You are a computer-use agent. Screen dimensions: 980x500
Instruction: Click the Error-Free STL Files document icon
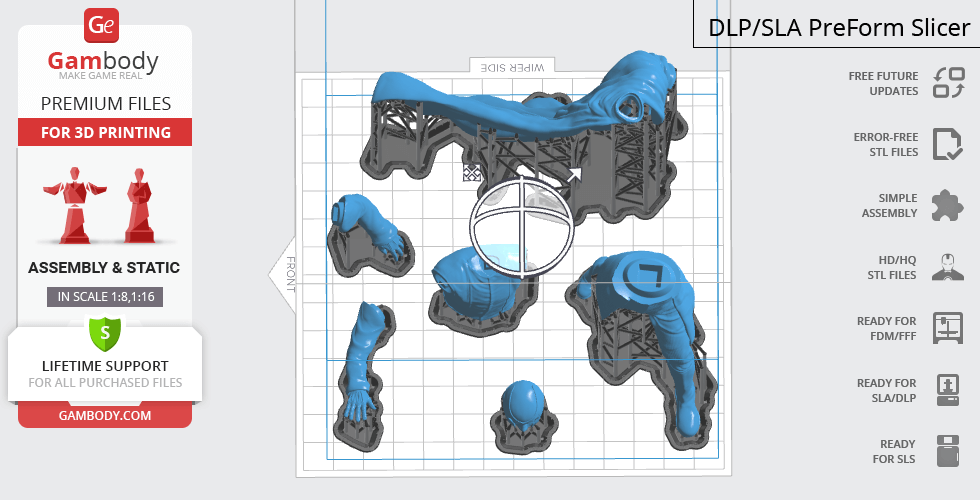pyautogui.click(x=947, y=144)
